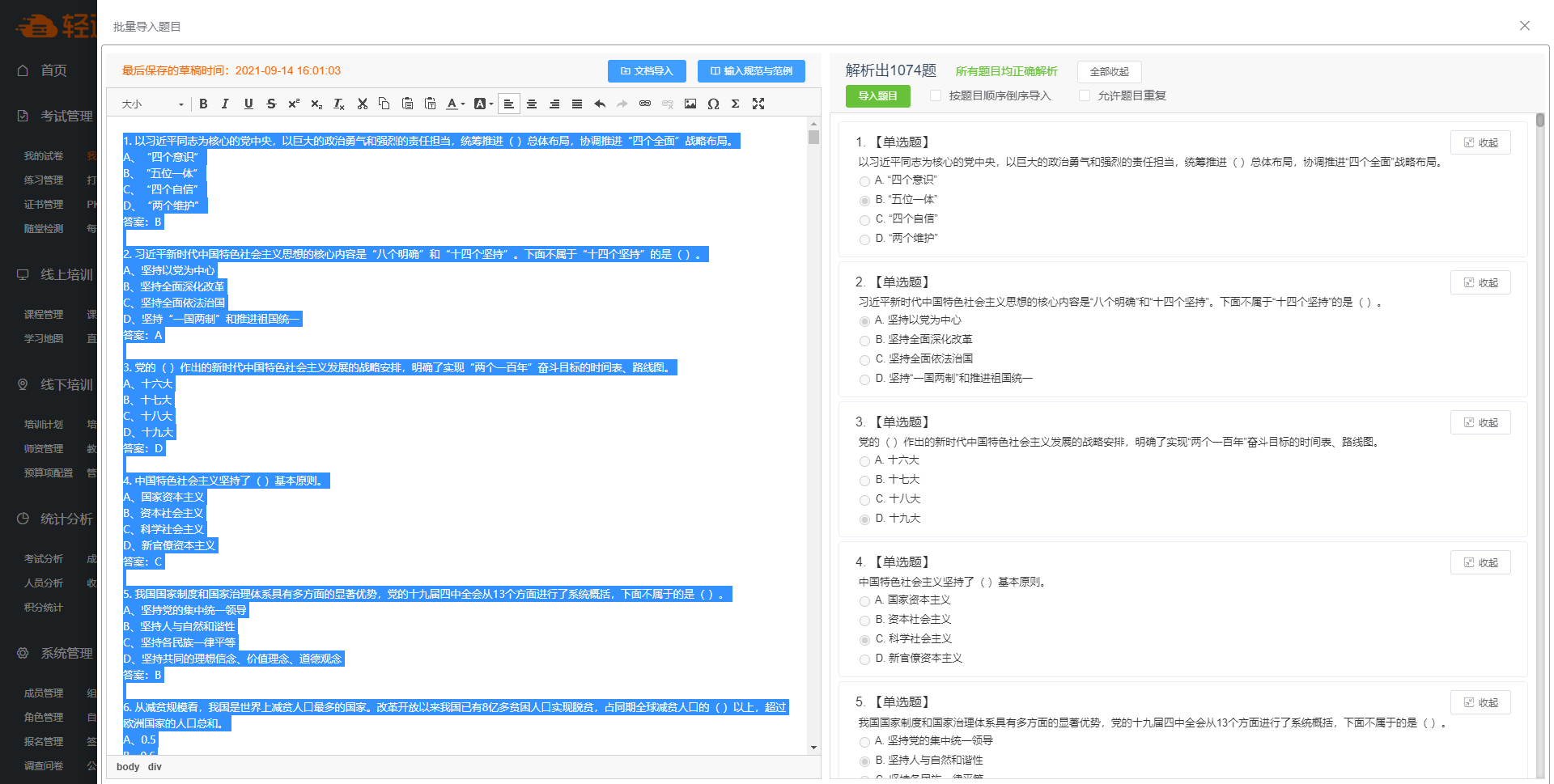Go to 统计分析 in the sidebar
This screenshot has height=784, width=1554.
coord(66,519)
